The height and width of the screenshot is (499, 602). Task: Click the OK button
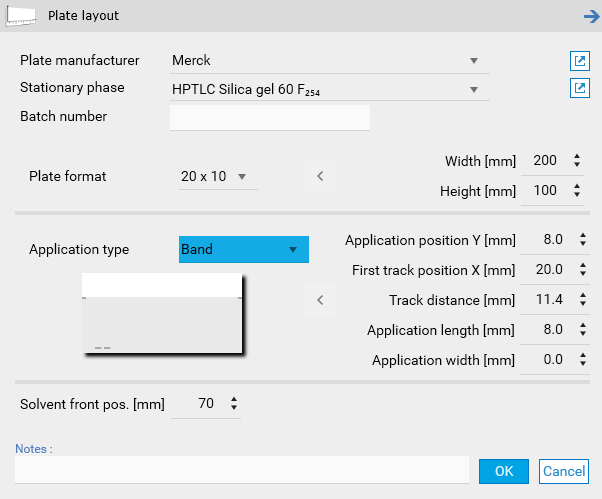click(503, 471)
